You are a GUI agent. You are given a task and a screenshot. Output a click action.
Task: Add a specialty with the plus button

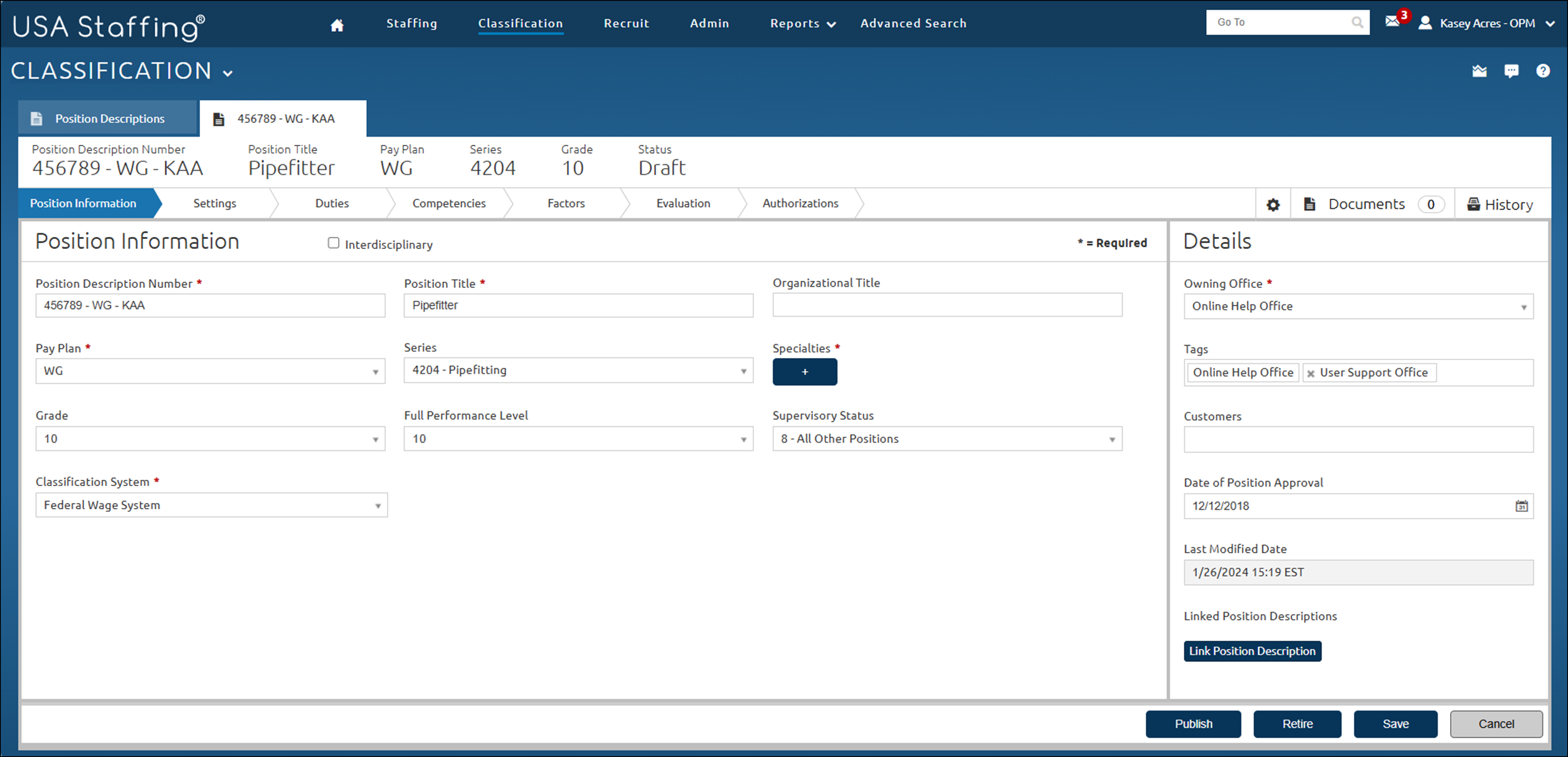coord(805,372)
